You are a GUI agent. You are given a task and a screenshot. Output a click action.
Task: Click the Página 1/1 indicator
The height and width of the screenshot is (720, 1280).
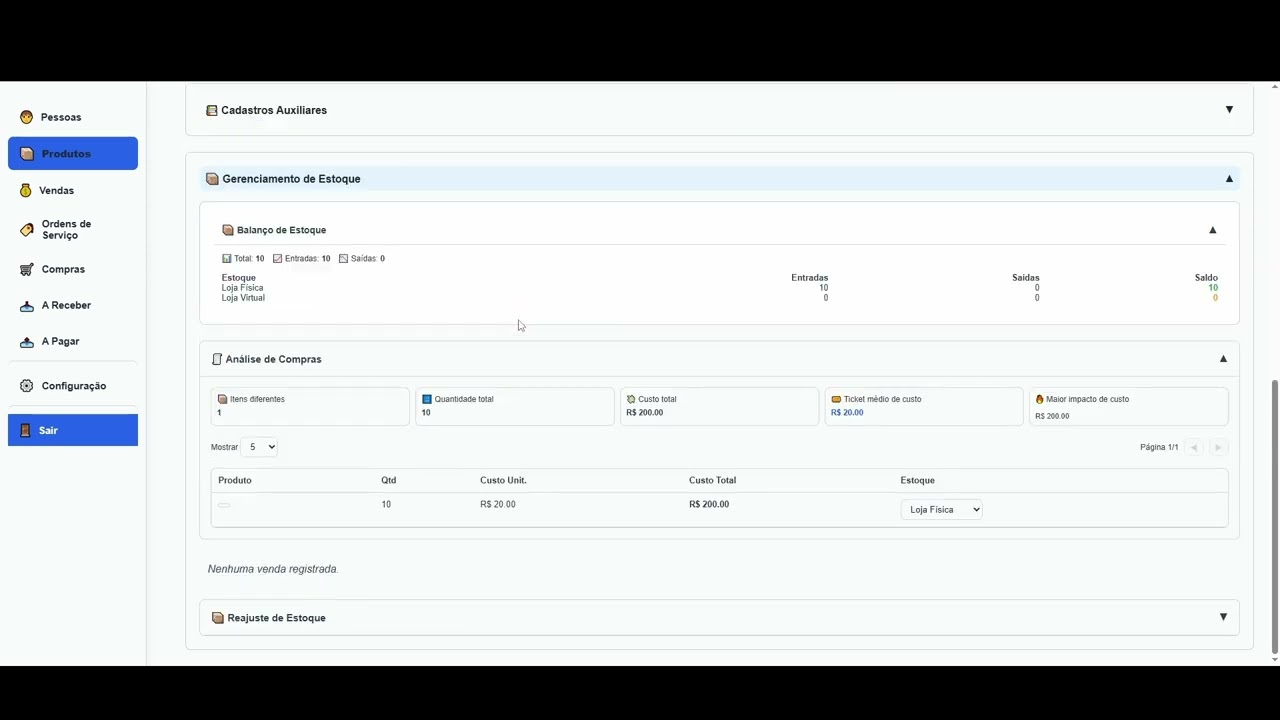point(1159,447)
